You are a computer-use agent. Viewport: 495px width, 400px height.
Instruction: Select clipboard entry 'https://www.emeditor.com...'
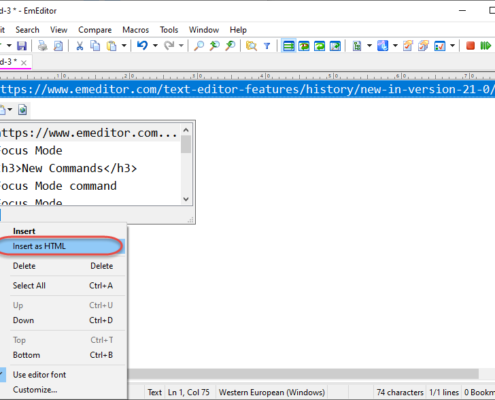point(90,133)
